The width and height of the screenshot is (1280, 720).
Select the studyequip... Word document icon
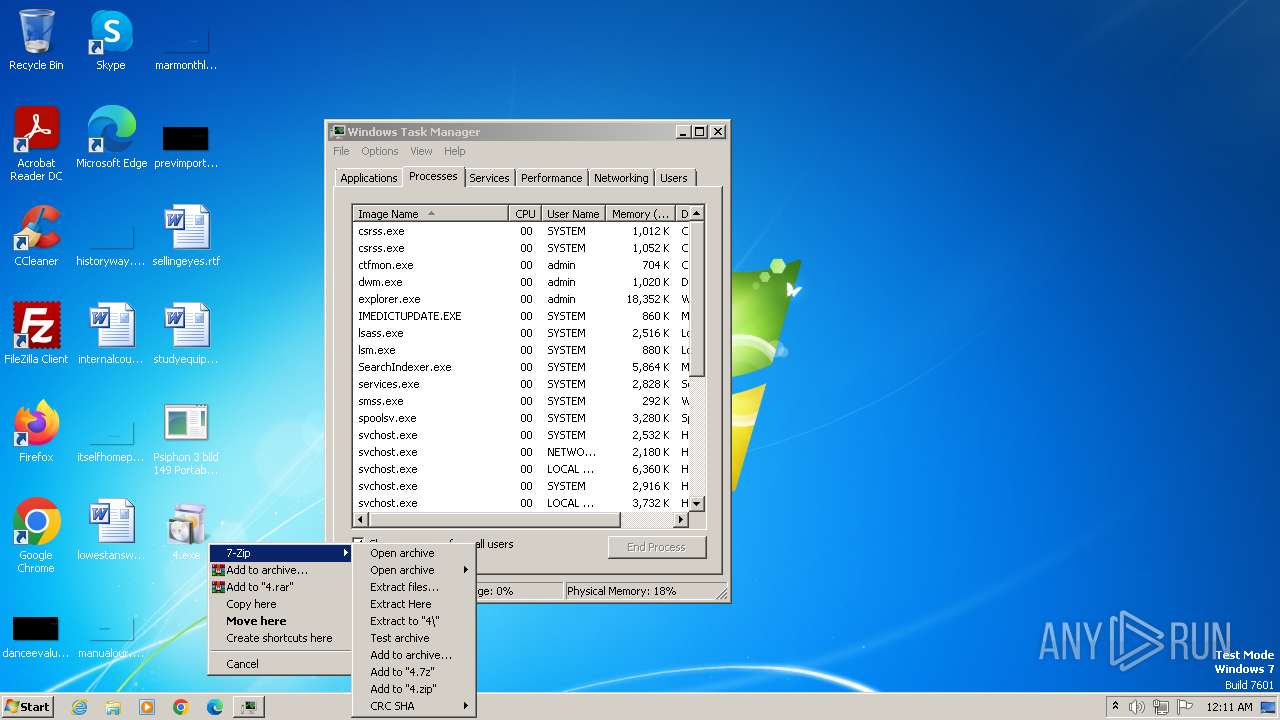click(186, 334)
